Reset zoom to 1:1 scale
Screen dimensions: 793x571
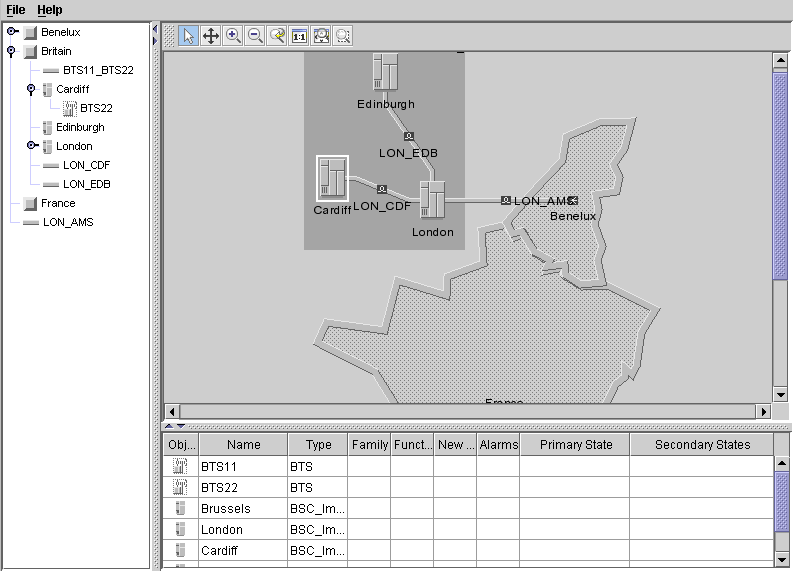(x=299, y=36)
